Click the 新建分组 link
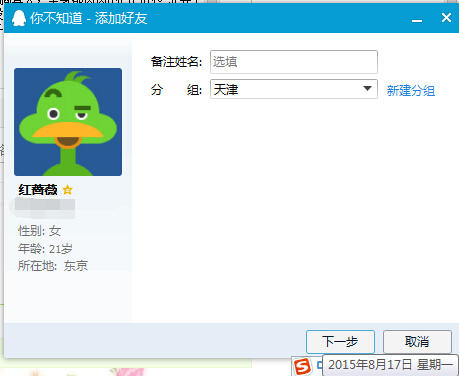The height and width of the screenshot is (376, 459). (411, 90)
